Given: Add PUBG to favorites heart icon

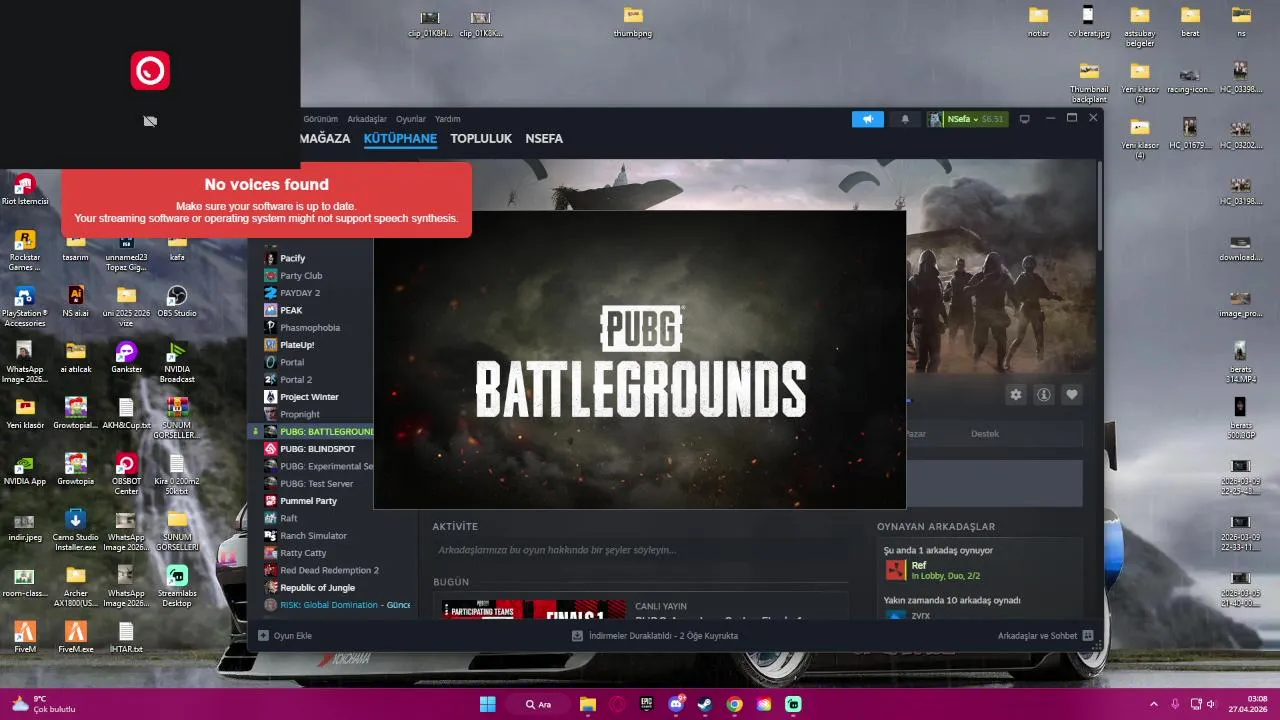Looking at the screenshot, I should [x=1072, y=395].
